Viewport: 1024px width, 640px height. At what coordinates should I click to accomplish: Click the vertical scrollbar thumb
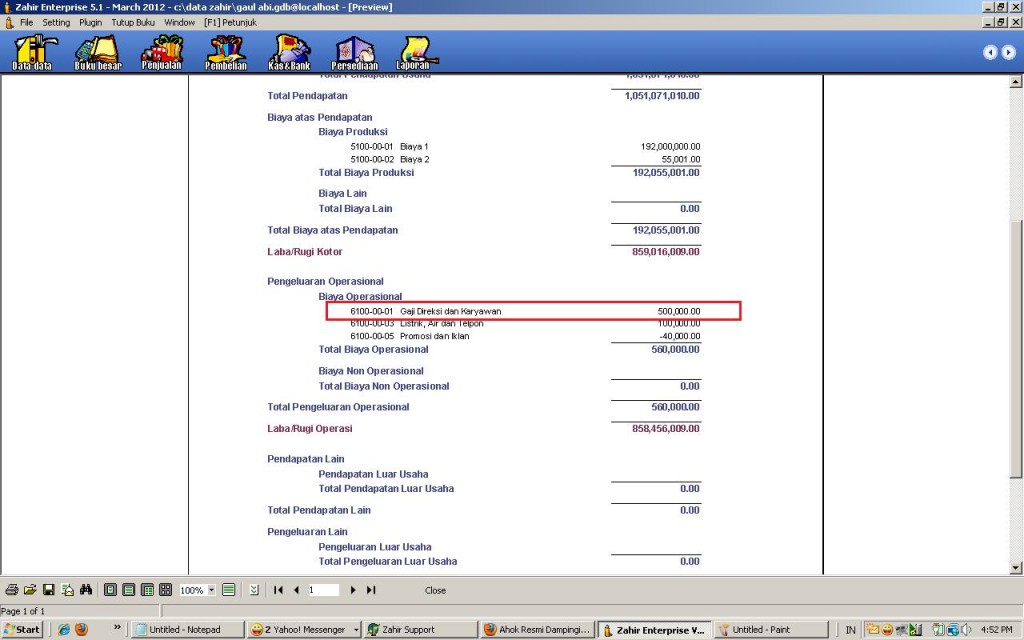pyautogui.click(x=1016, y=349)
